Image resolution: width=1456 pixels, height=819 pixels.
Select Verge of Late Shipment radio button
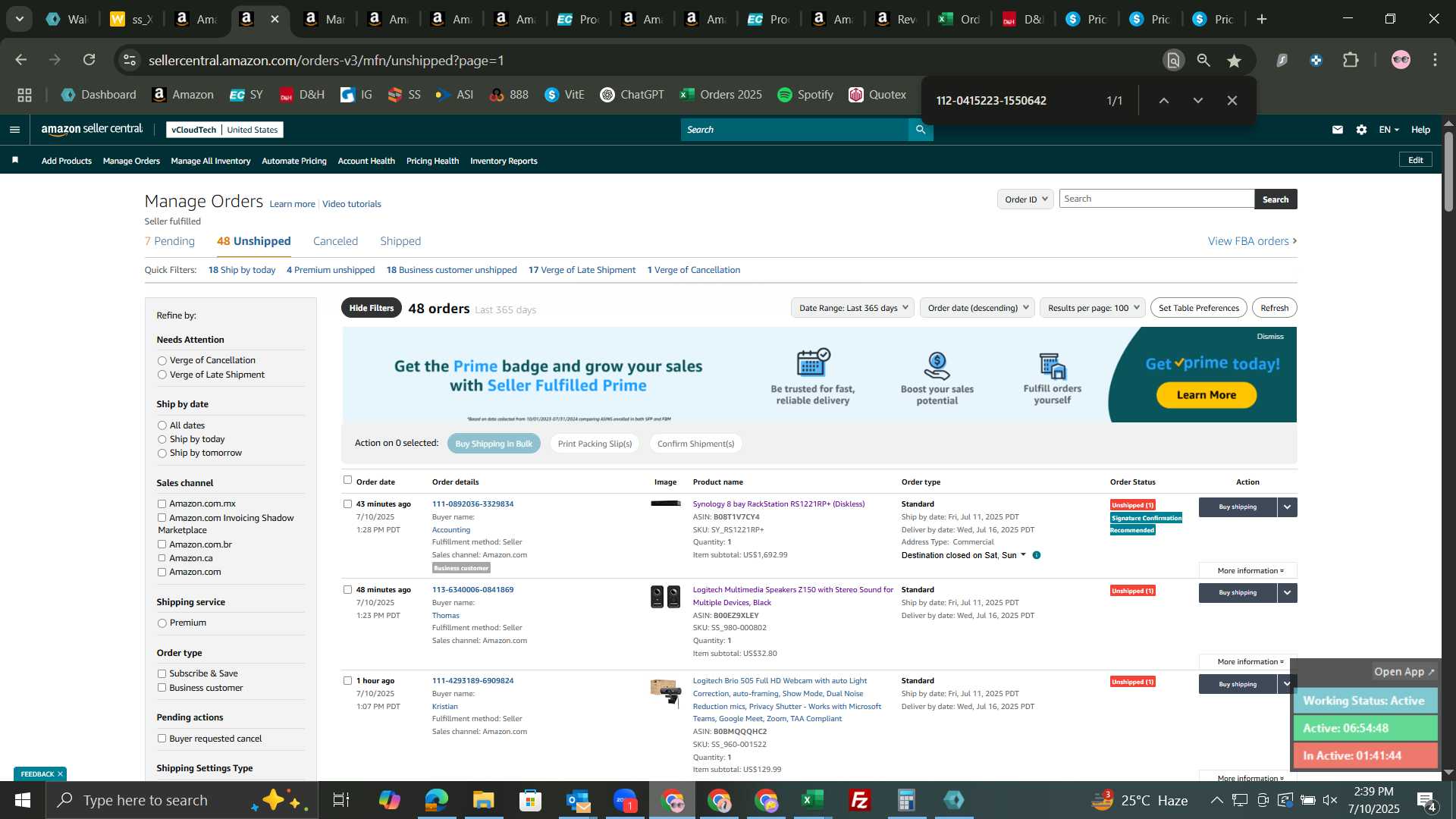(162, 375)
